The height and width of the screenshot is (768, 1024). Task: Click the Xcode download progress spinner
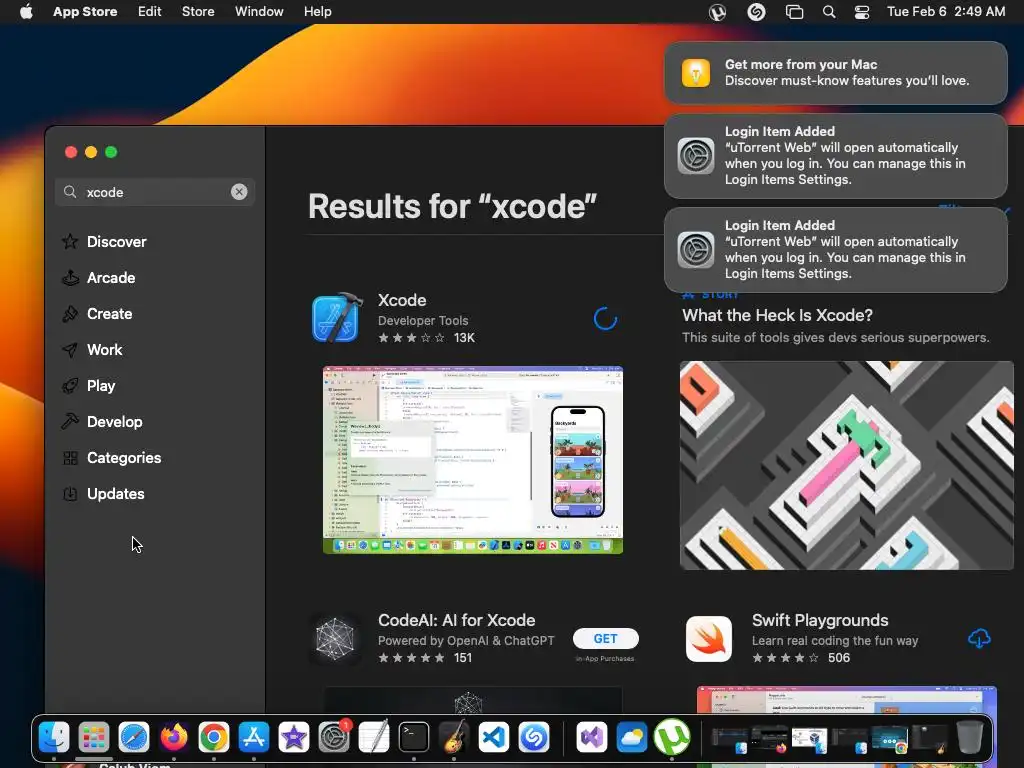tap(605, 319)
